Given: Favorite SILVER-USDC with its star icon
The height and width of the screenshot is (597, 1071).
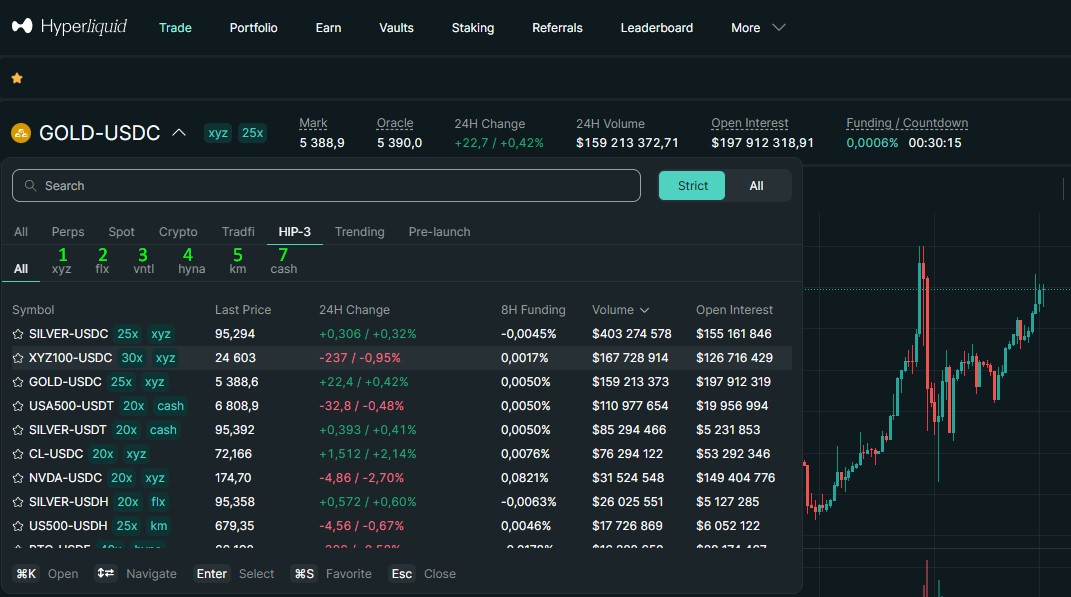Looking at the screenshot, I should tap(18, 334).
